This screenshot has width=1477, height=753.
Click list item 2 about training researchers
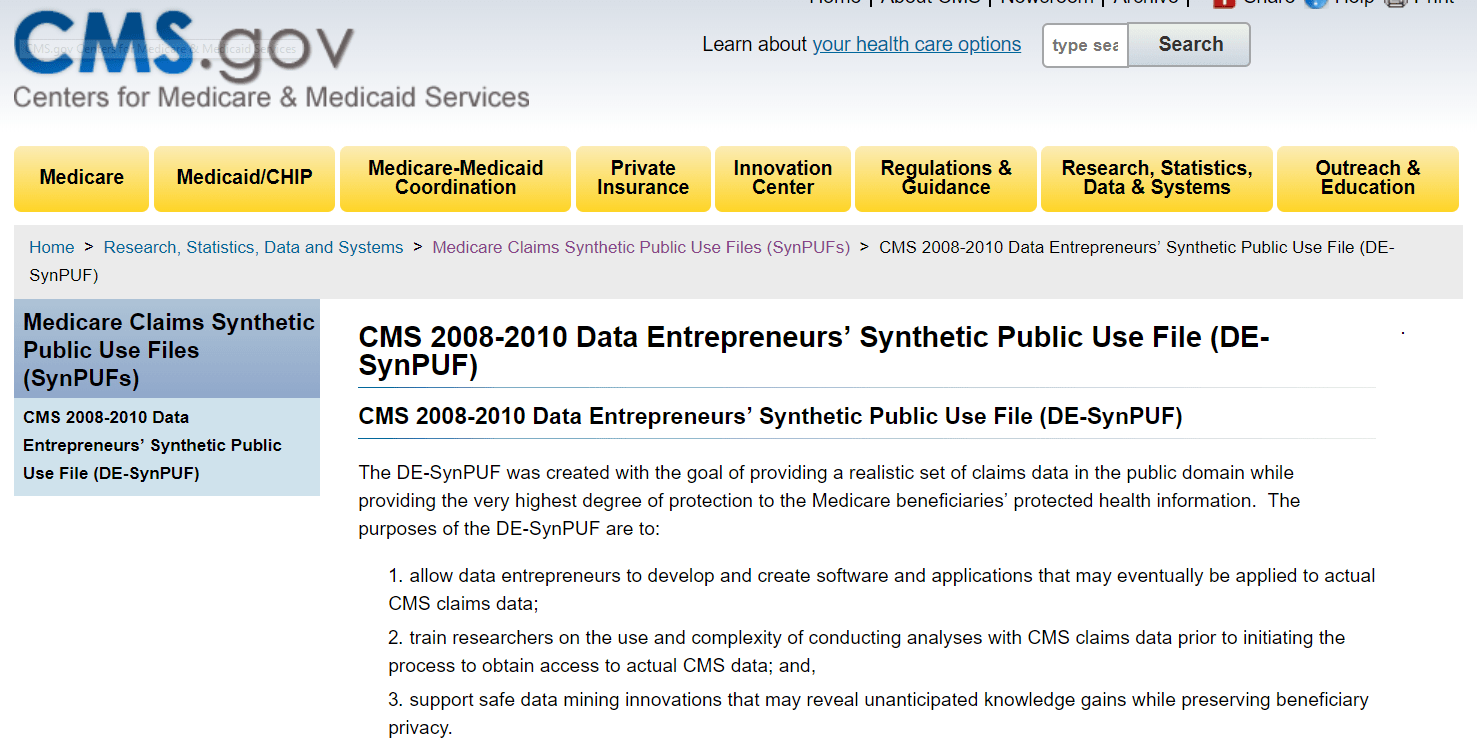867,652
